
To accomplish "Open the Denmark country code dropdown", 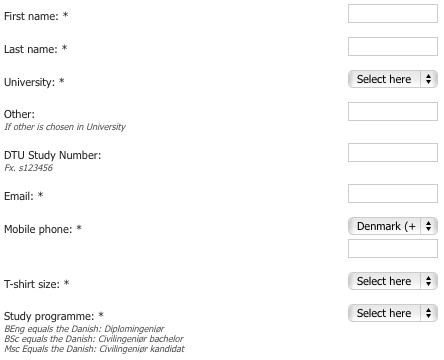I will point(393,226).
